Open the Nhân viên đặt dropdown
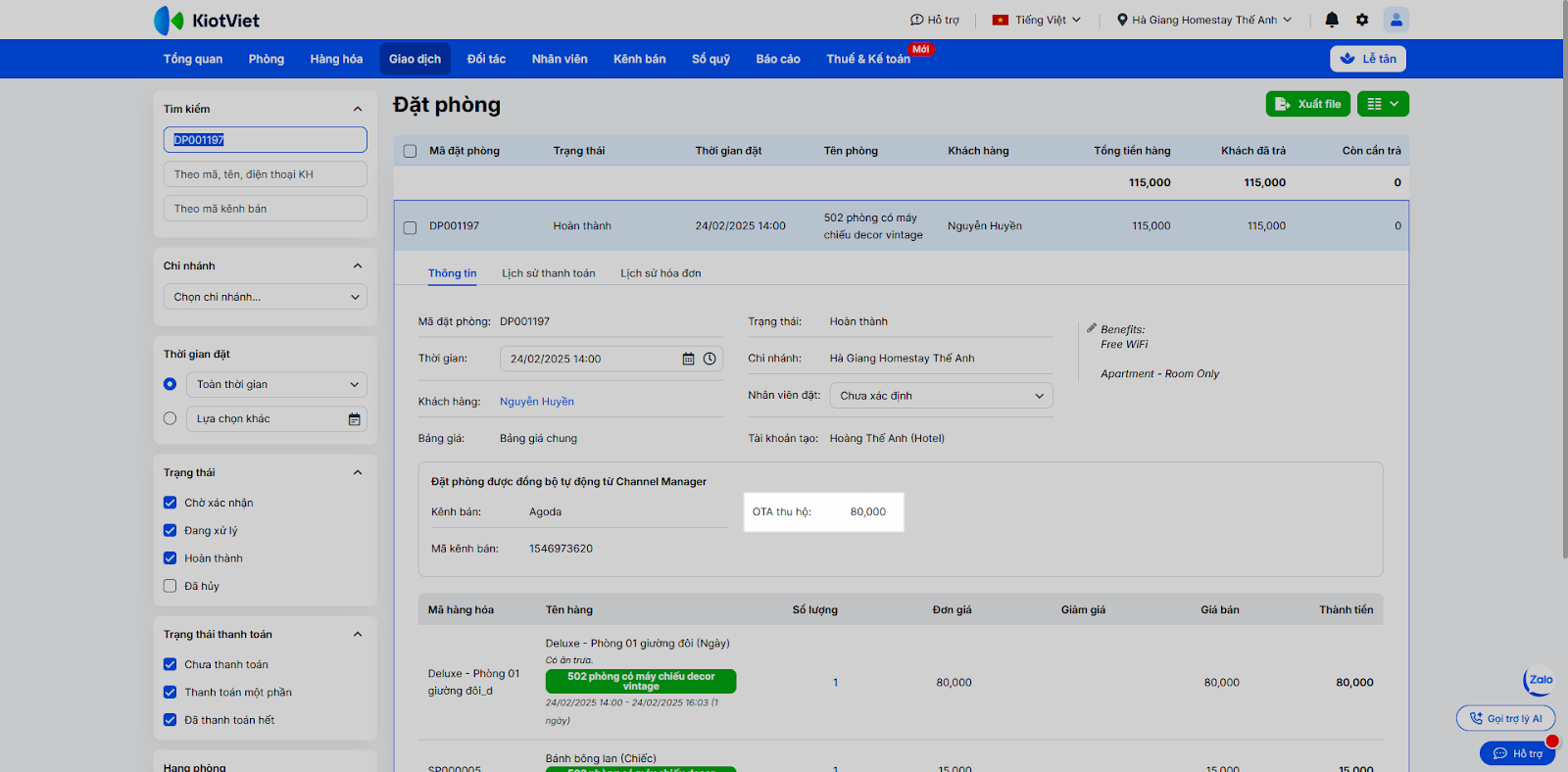The image size is (1568, 772). pyautogui.click(x=941, y=396)
